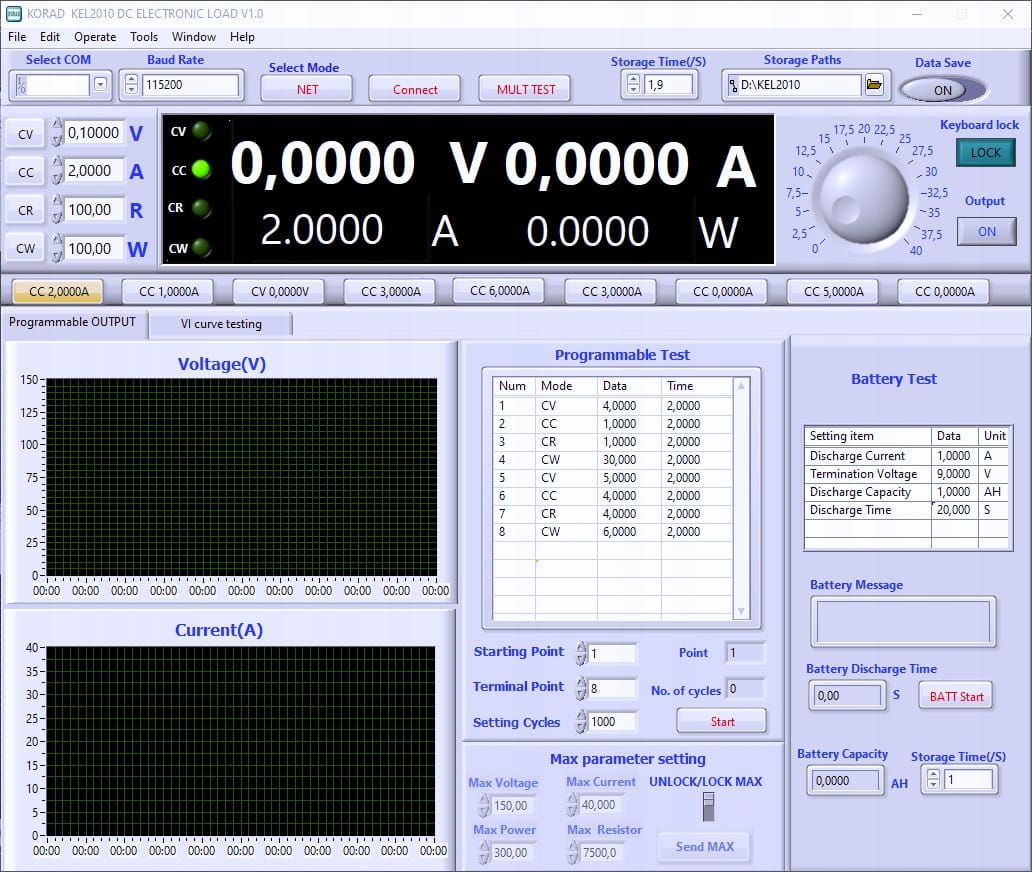
Task: Select CW mode button
Action: point(25,248)
